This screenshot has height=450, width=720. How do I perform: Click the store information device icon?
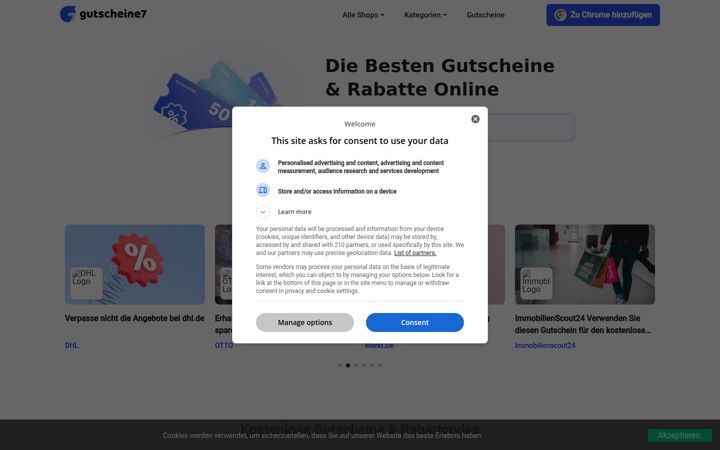click(263, 190)
